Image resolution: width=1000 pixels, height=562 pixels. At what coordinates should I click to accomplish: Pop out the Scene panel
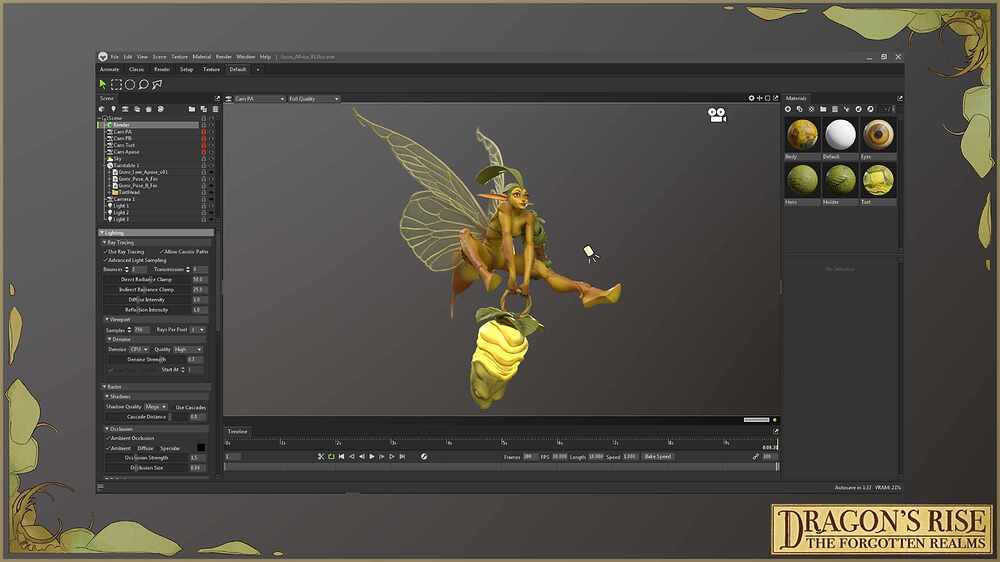(x=217, y=98)
